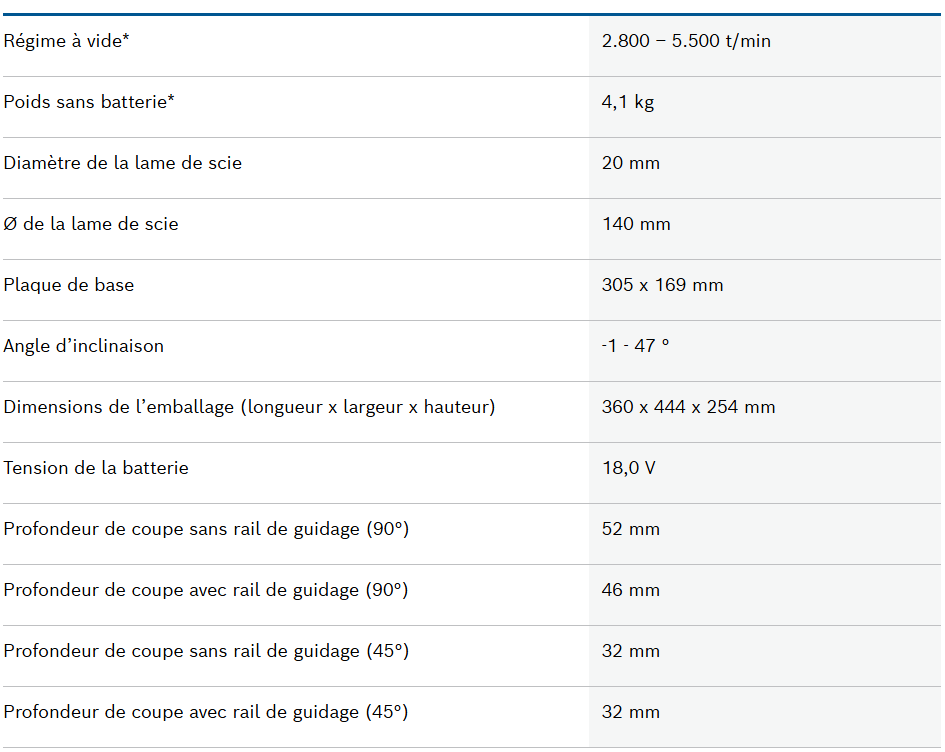Select the 18,0 V voltage value
The width and height of the screenshot is (945, 752).
(x=628, y=468)
